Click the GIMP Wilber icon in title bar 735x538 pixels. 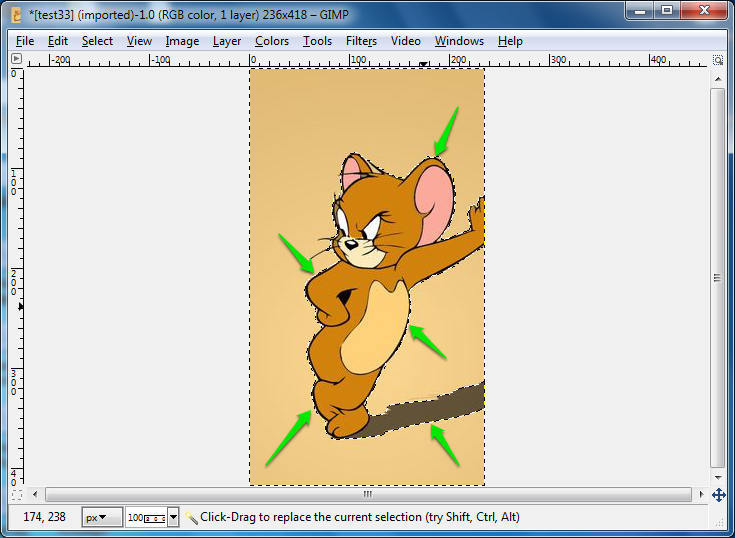(16, 15)
